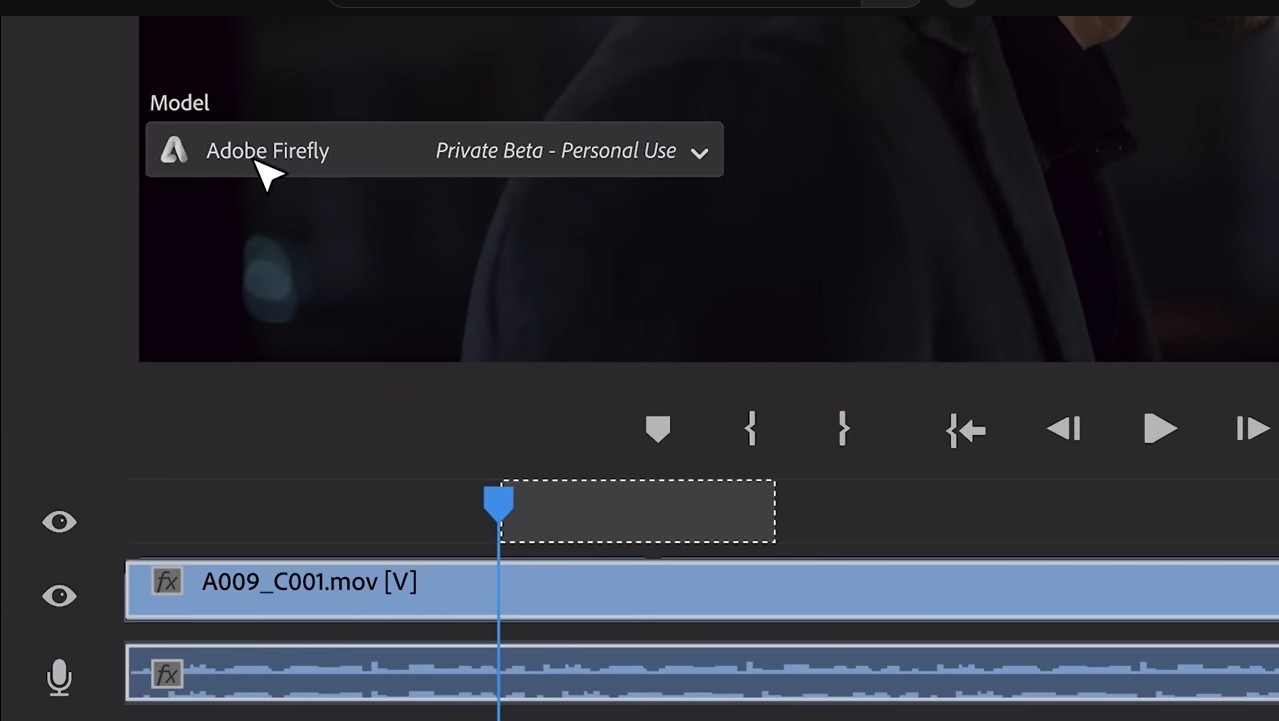
Task: Toggle visibility of the A009_C001.mov track
Action: click(x=59, y=595)
